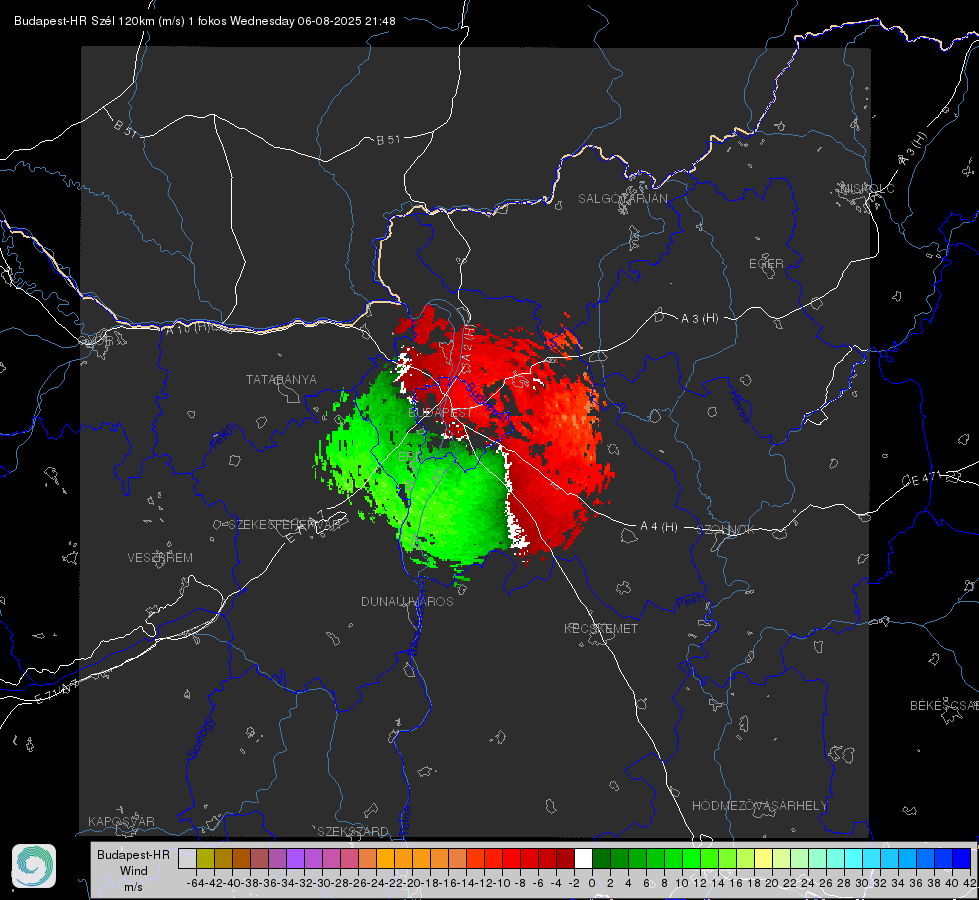The height and width of the screenshot is (900, 979).
Task: Click the Budapest-HR Wind m/s legend title
Action: coord(134,870)
